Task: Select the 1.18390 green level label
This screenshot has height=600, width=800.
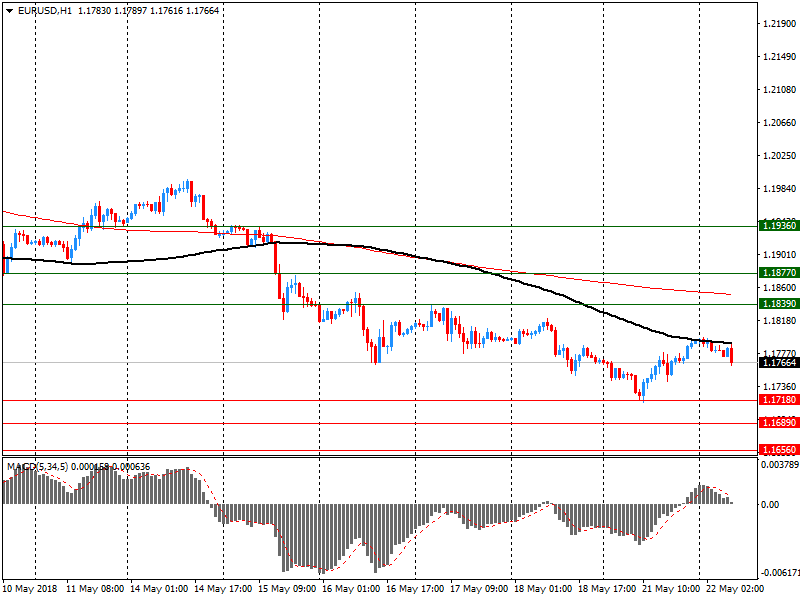Action: click(x=778, y=304)
